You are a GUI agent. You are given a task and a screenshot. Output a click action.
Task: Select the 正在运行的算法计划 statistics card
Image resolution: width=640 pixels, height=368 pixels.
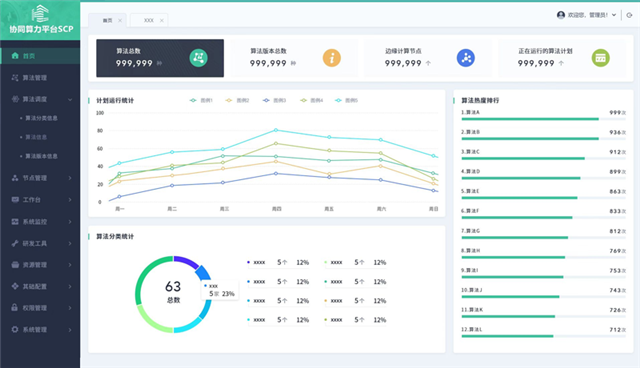[562, 58]
